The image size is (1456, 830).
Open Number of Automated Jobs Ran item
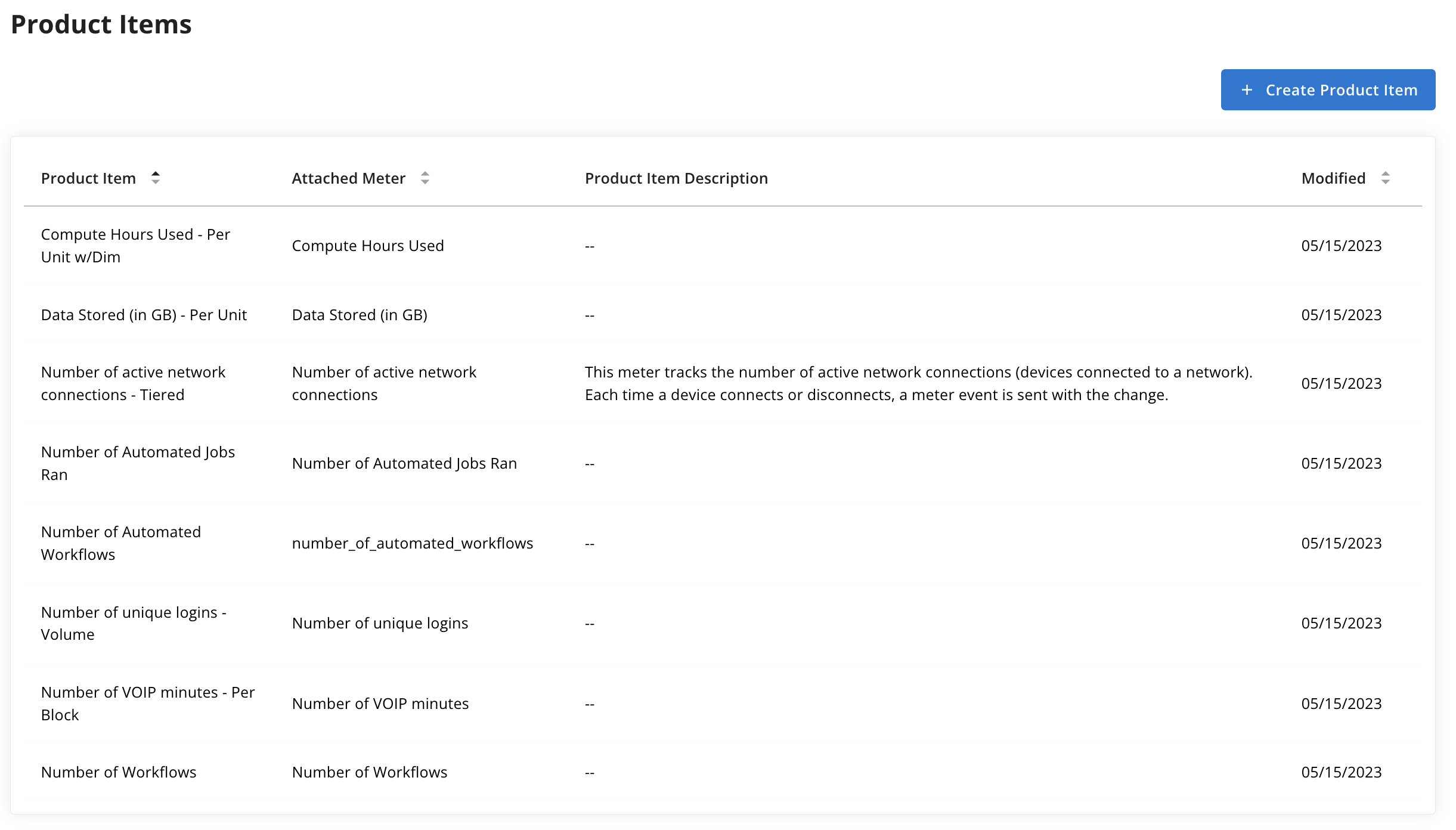click(138, 463)
